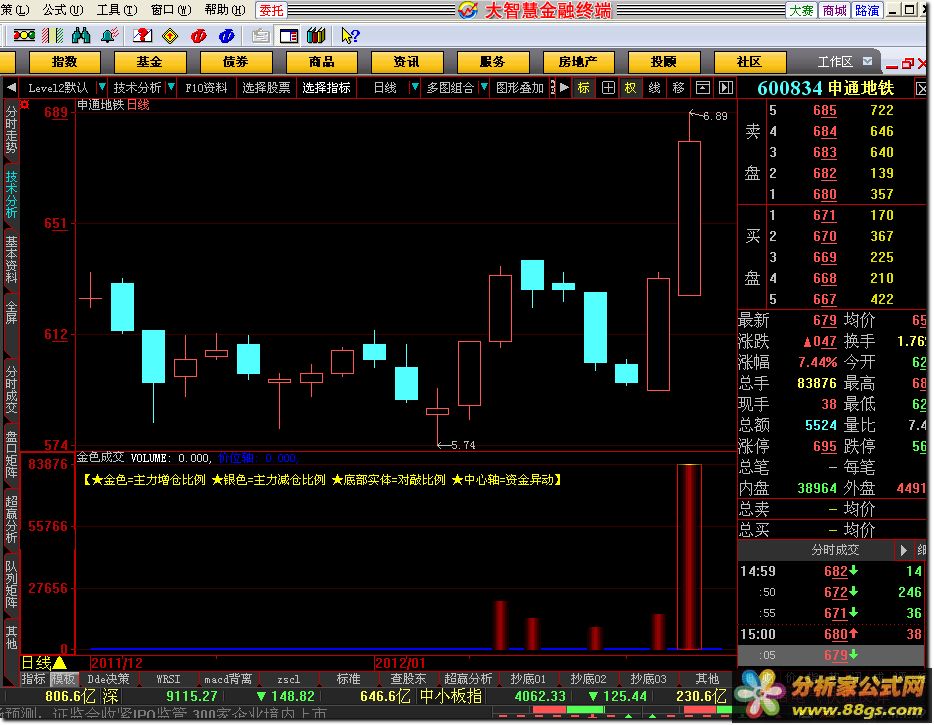Image resolution: width=934 pixels, height=725 pixels.
Task: Open the 帮助 menu
Action: coord(225,10)
